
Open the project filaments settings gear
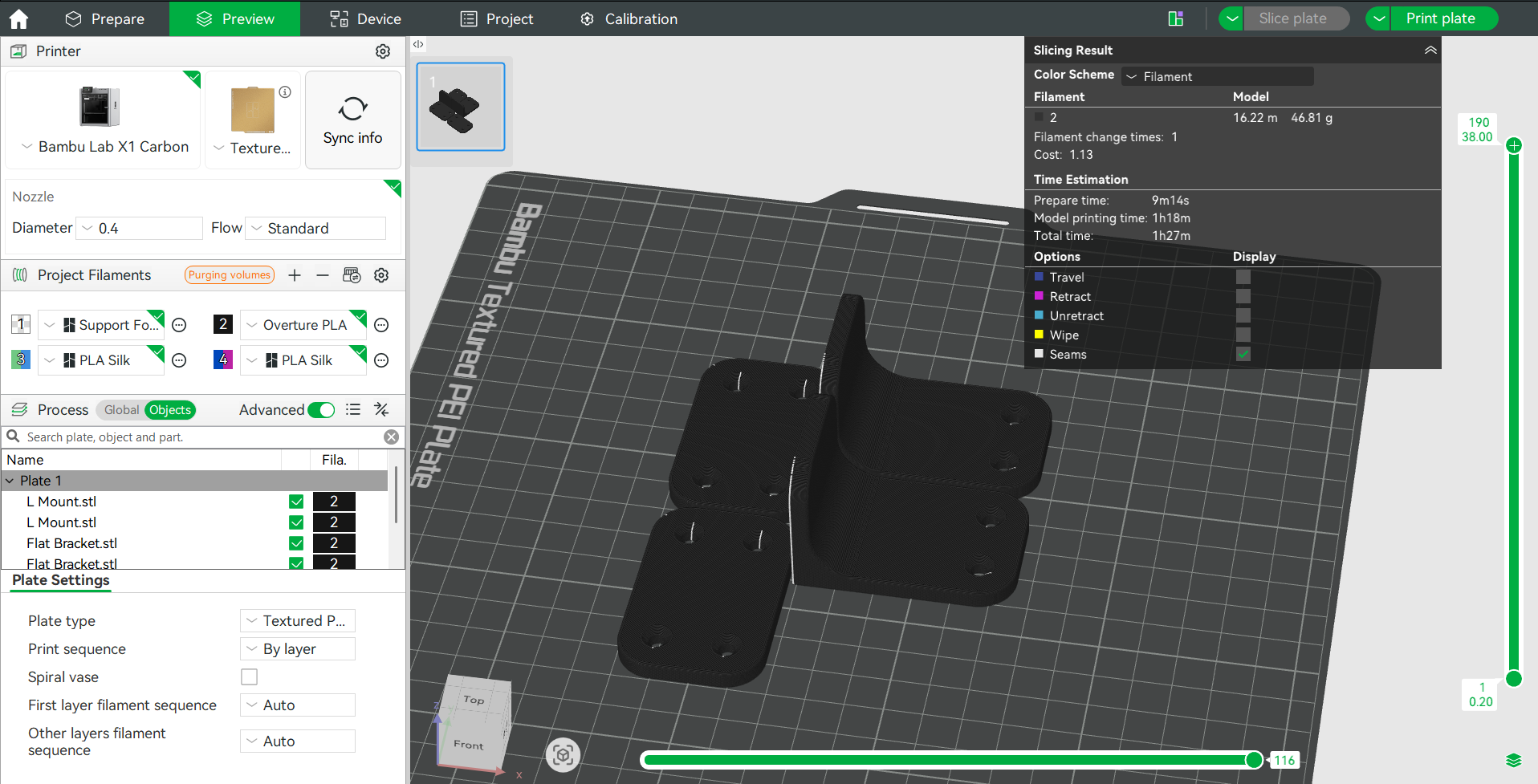[381, 275]
